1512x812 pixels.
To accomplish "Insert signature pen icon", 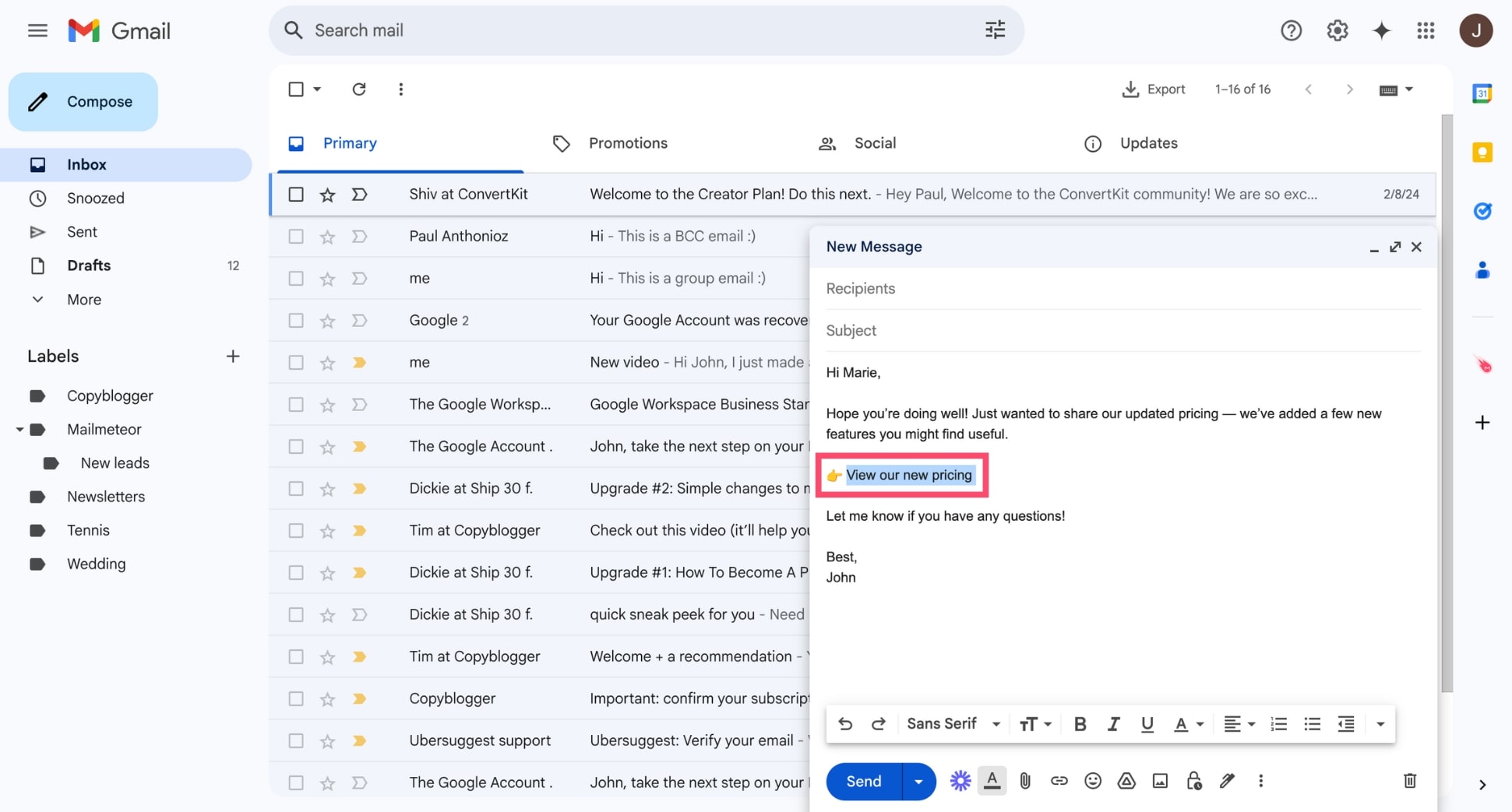I will (1227, 781).
